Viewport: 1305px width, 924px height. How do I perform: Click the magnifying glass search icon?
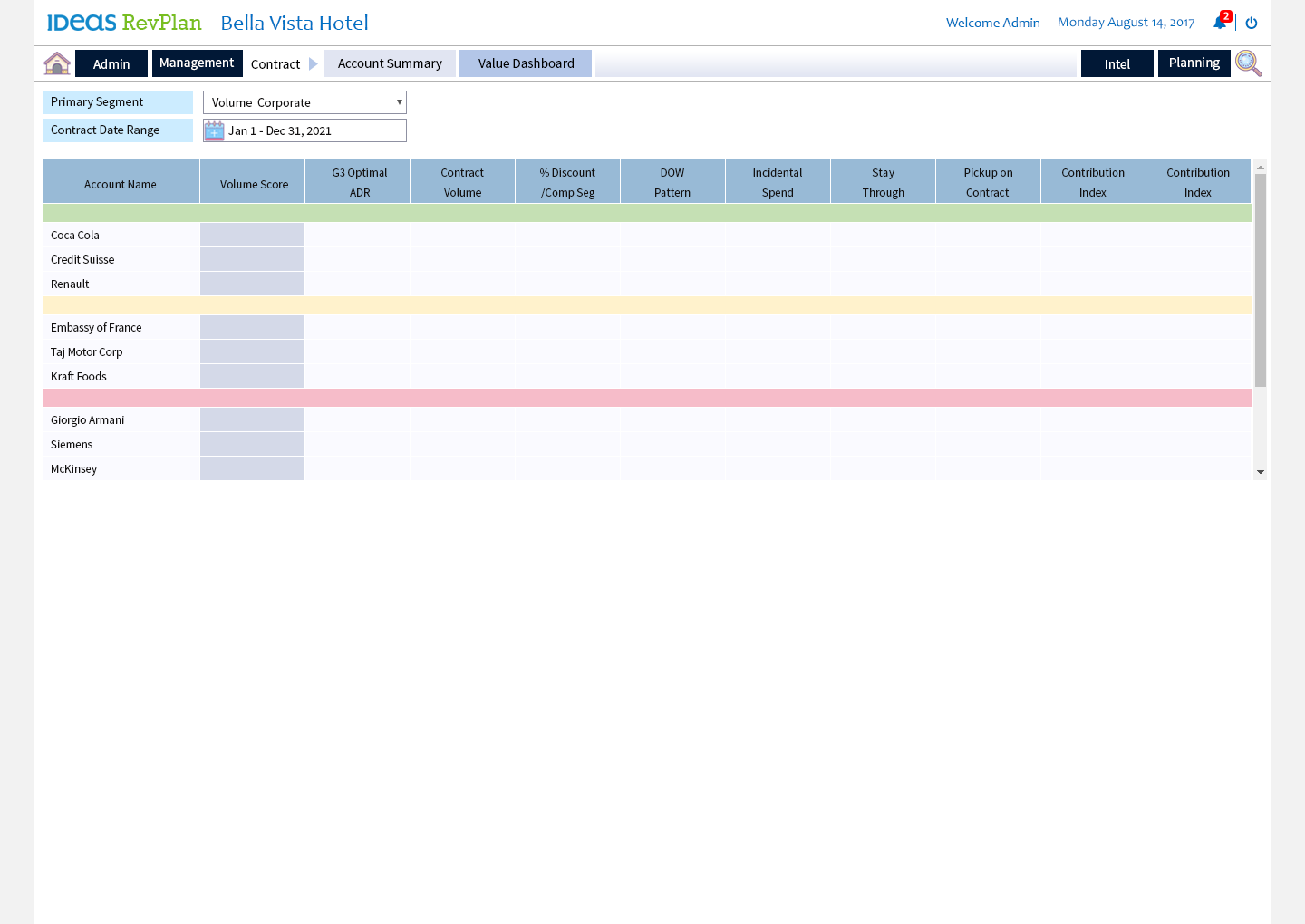coord(1248,63)
